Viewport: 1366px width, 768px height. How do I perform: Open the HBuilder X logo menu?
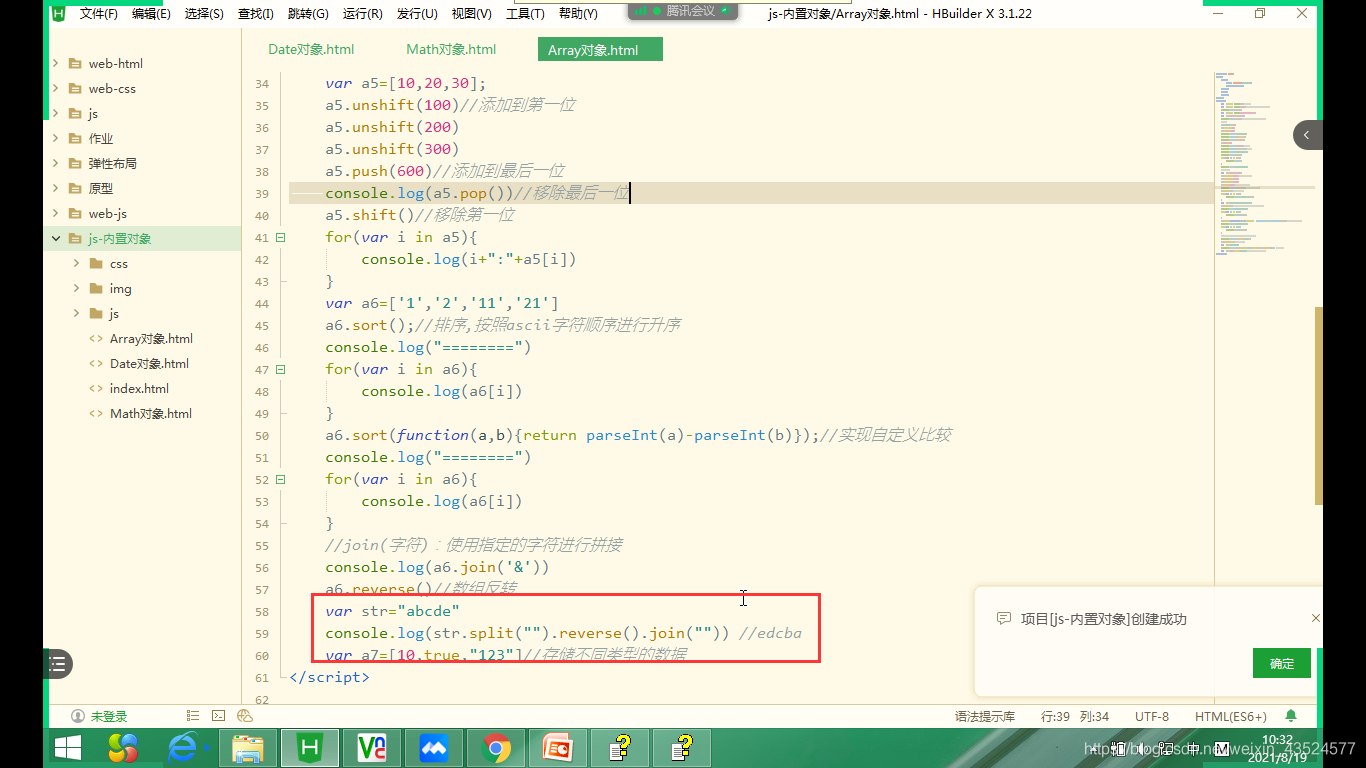[58, 13]
